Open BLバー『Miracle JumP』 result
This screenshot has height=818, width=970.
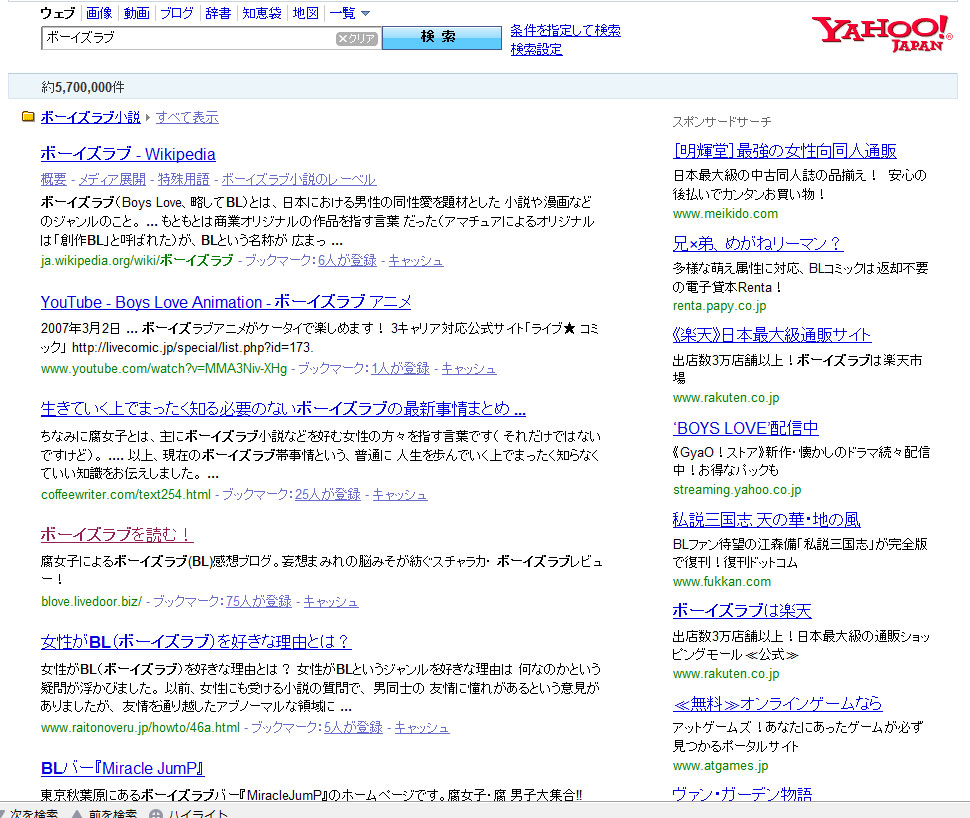click(122, 768)
